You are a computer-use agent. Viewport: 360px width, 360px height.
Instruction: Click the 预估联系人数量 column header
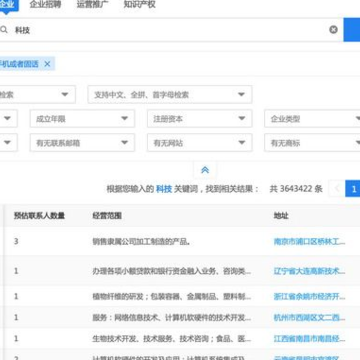coord(39,216)
